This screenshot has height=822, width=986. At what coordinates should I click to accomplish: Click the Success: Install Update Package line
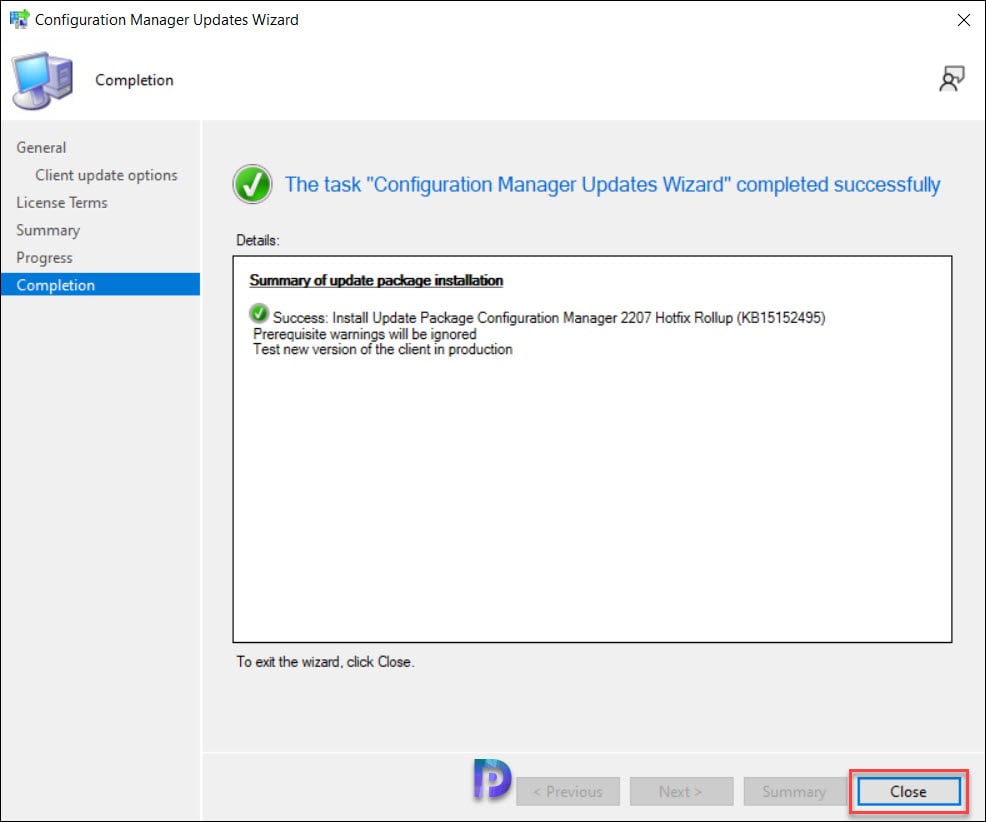click(548, 318)
